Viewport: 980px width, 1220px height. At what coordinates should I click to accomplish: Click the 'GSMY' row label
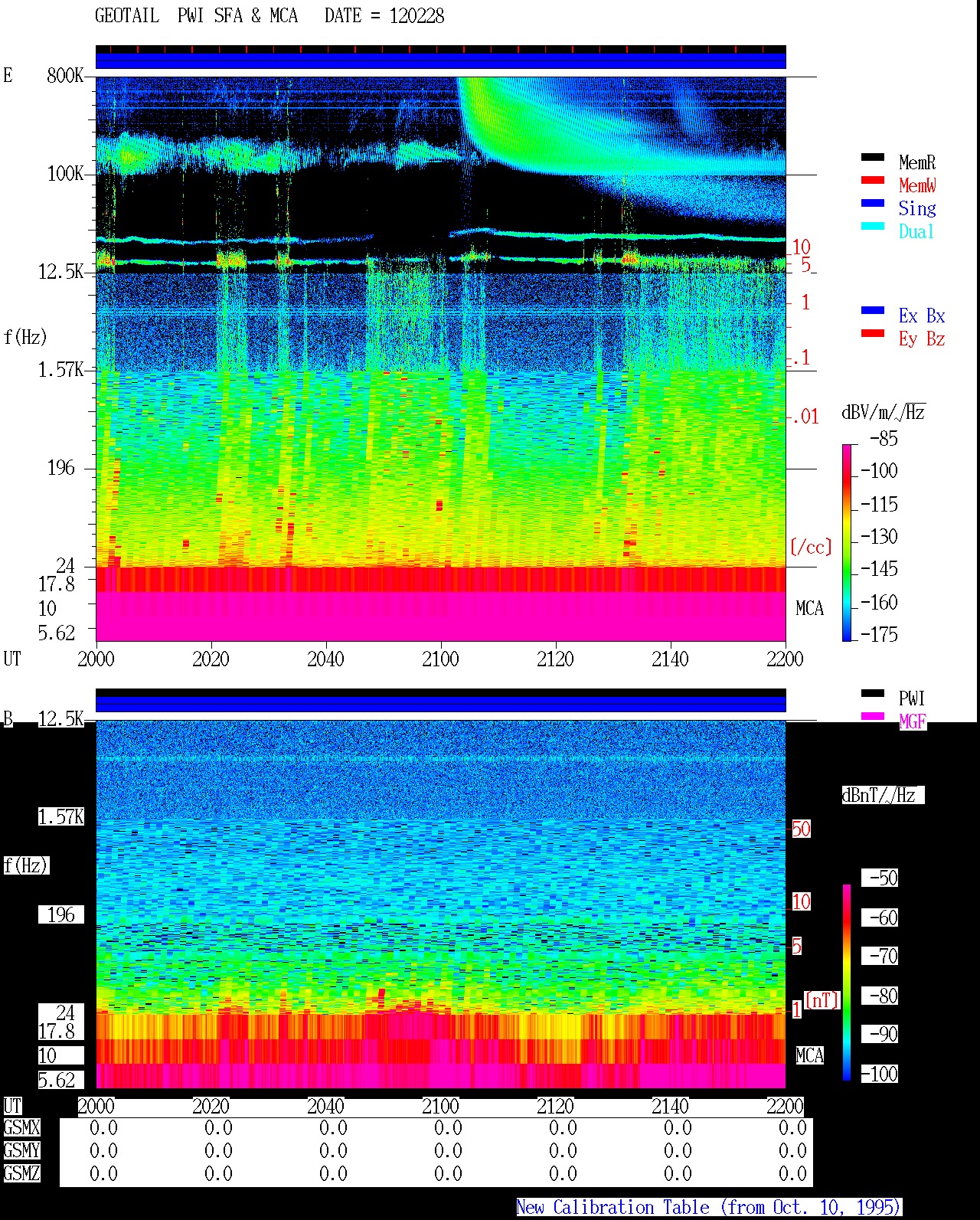[x=22, y=1151]
